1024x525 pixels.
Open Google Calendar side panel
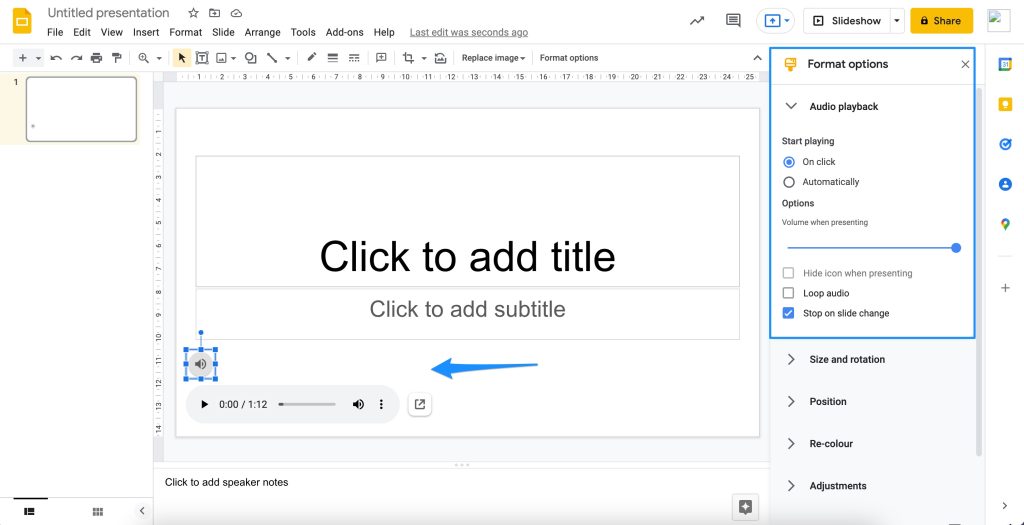pyautogui.click(x=1005, y=65)
